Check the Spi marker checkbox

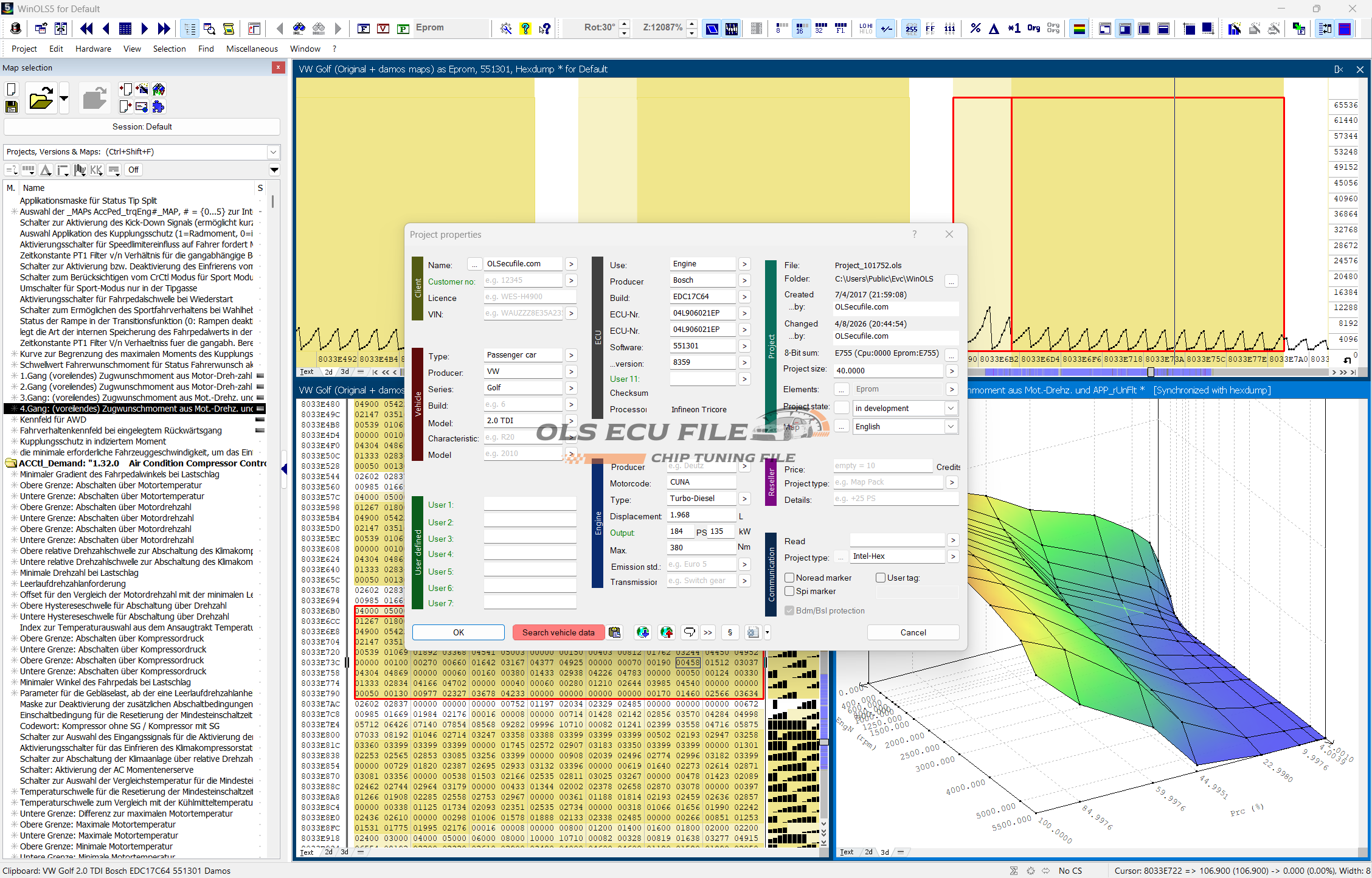pos(789,591)
